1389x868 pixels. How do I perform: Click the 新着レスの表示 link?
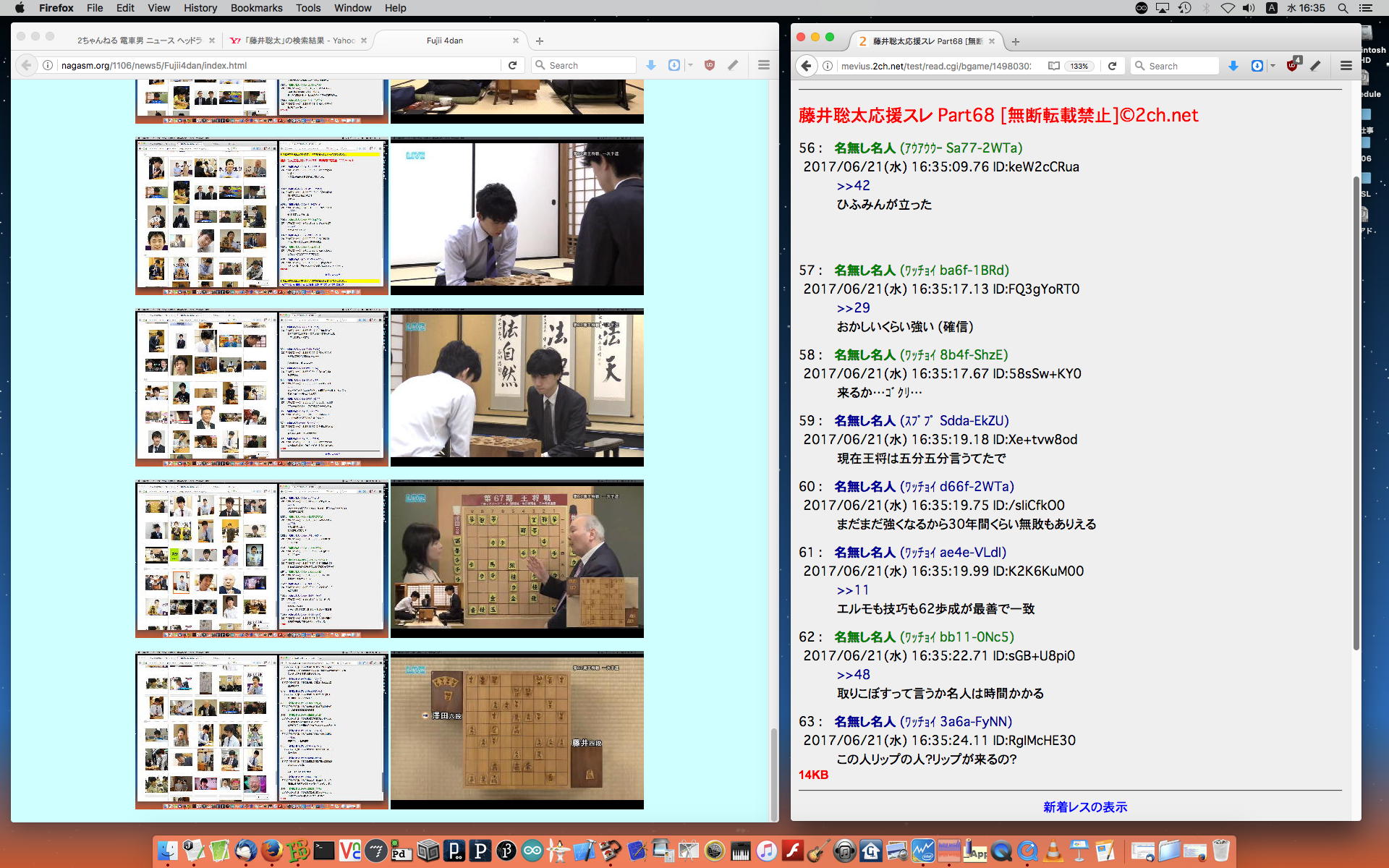pos(1084,807)
